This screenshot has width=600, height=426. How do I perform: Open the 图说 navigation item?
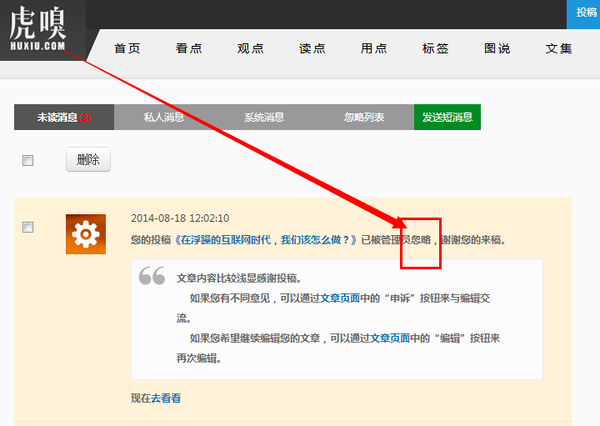(497, 49)
